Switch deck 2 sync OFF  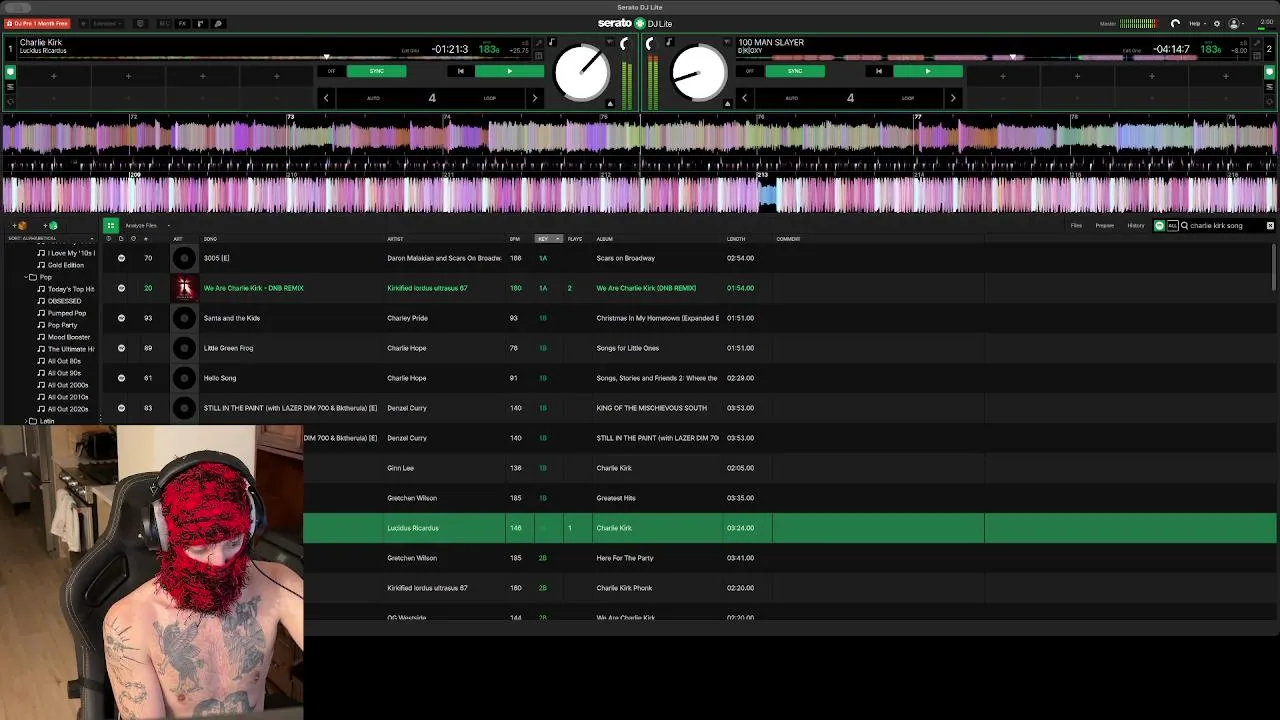(x=750, y=71)
